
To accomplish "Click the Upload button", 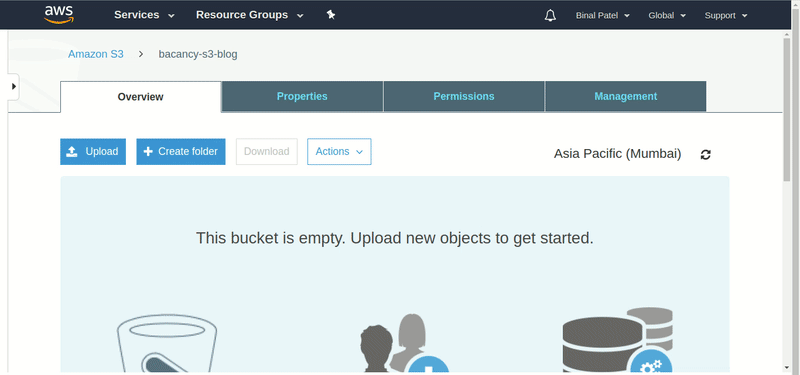I will pos(93,152).
